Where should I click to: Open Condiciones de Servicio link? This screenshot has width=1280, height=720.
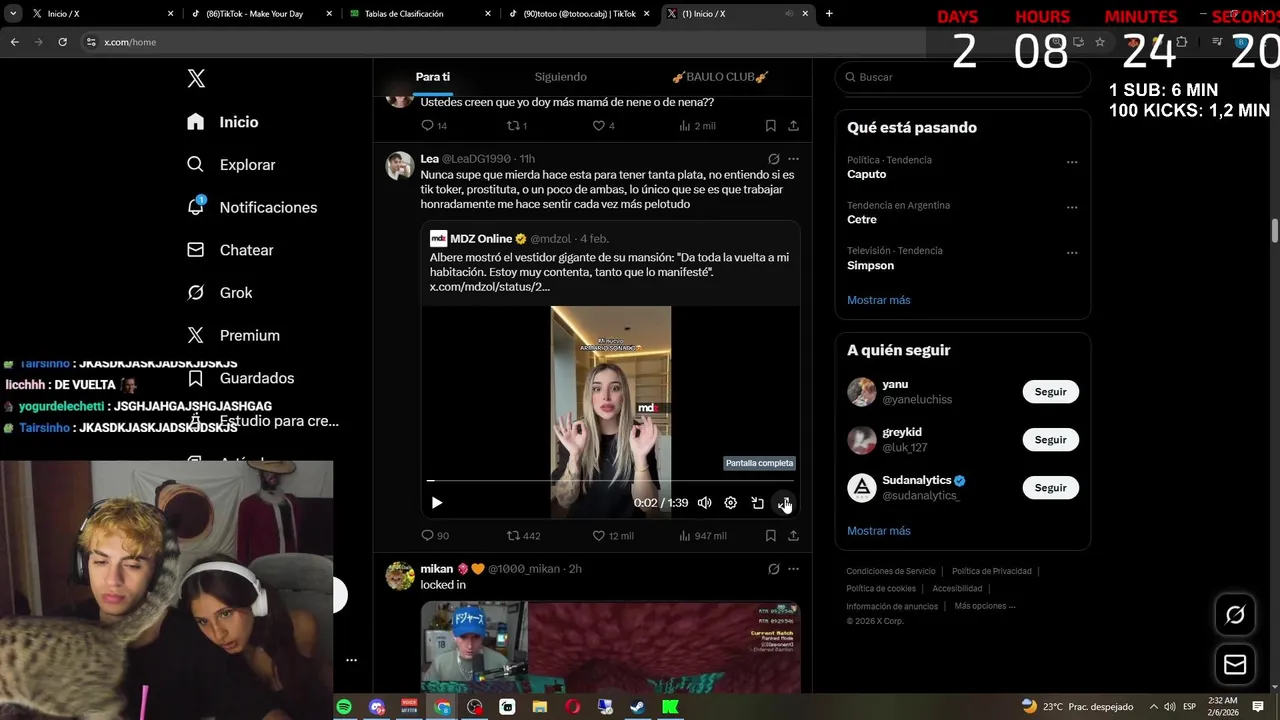(891, 571)
